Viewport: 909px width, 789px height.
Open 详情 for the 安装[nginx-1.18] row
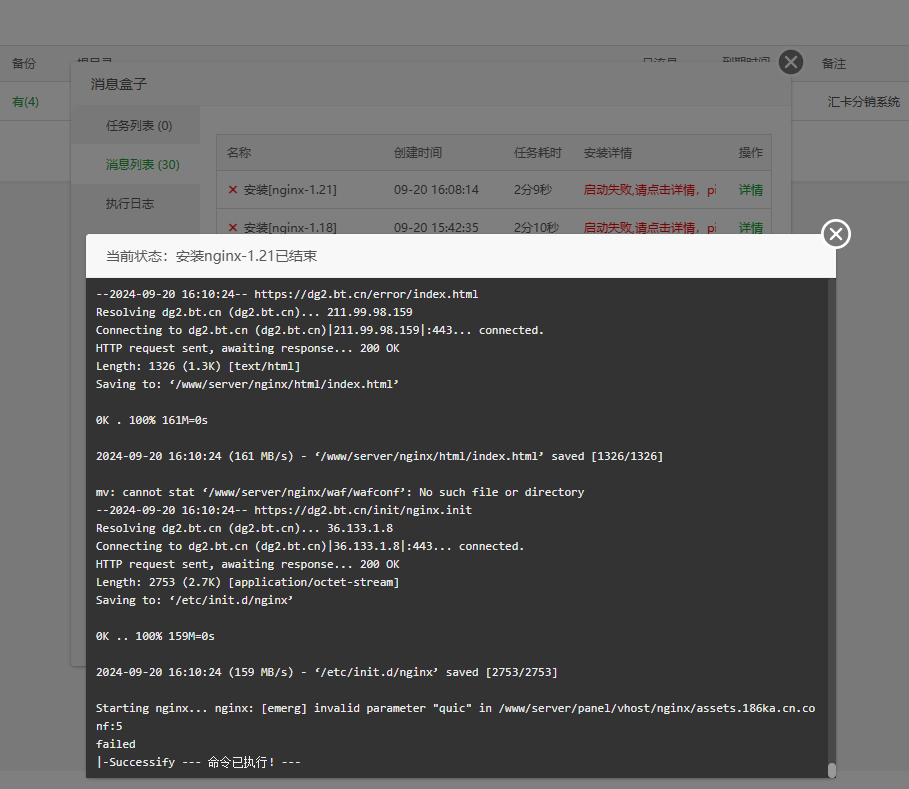[x=750, y=227]
